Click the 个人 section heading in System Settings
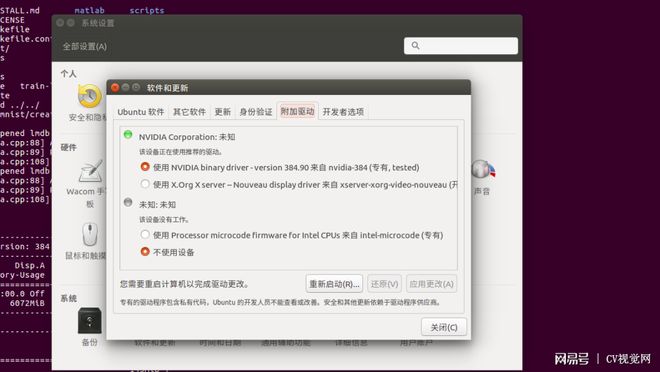This screenshot has width=660, height=372. 69,74
